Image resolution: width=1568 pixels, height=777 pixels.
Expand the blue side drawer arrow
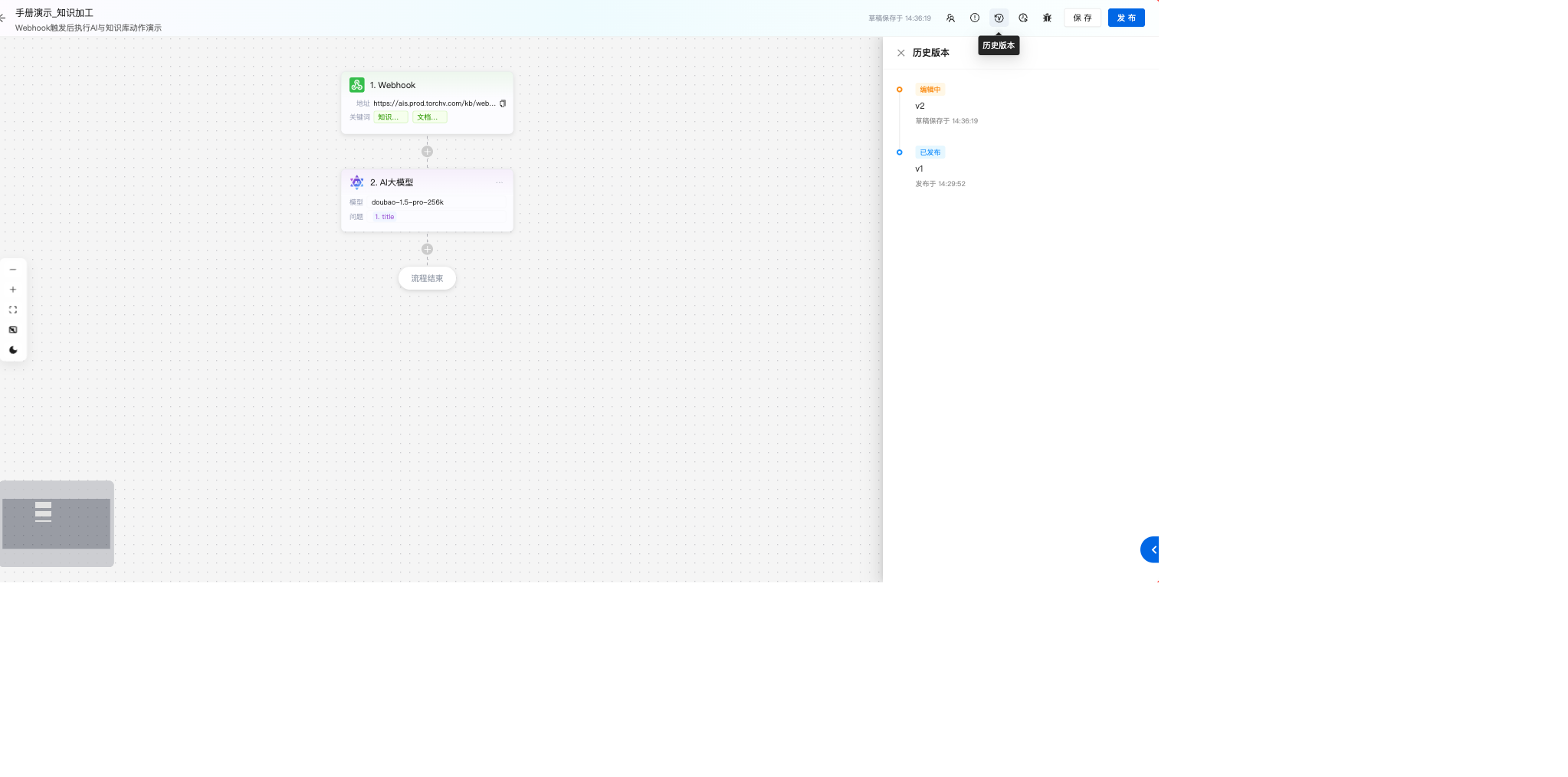click(1152, 549)
